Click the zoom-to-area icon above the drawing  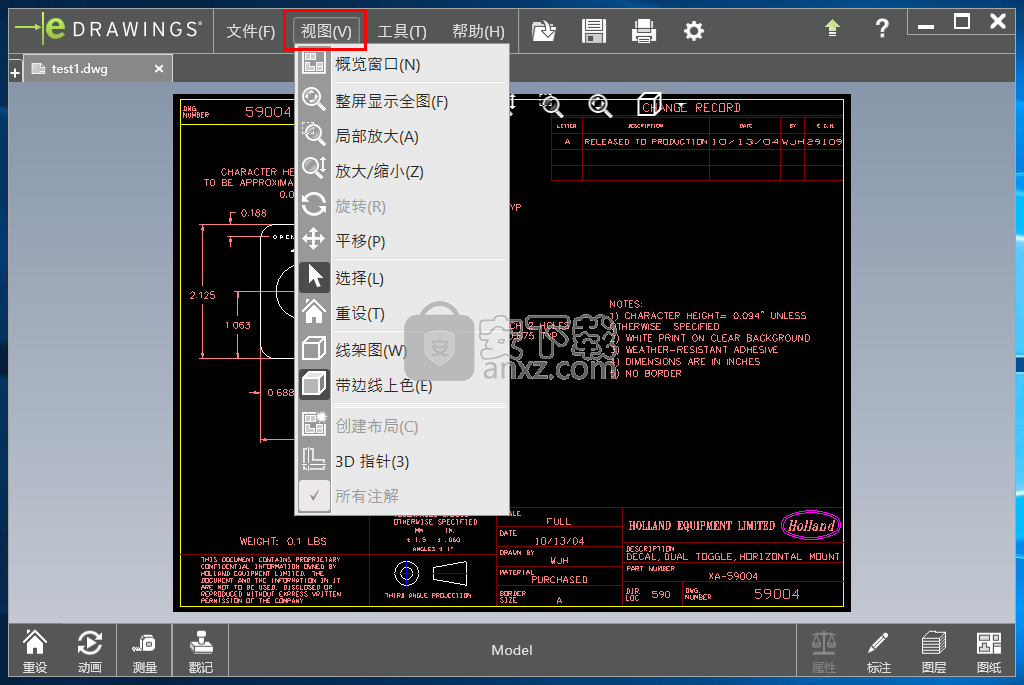click(x=551, y=105)
